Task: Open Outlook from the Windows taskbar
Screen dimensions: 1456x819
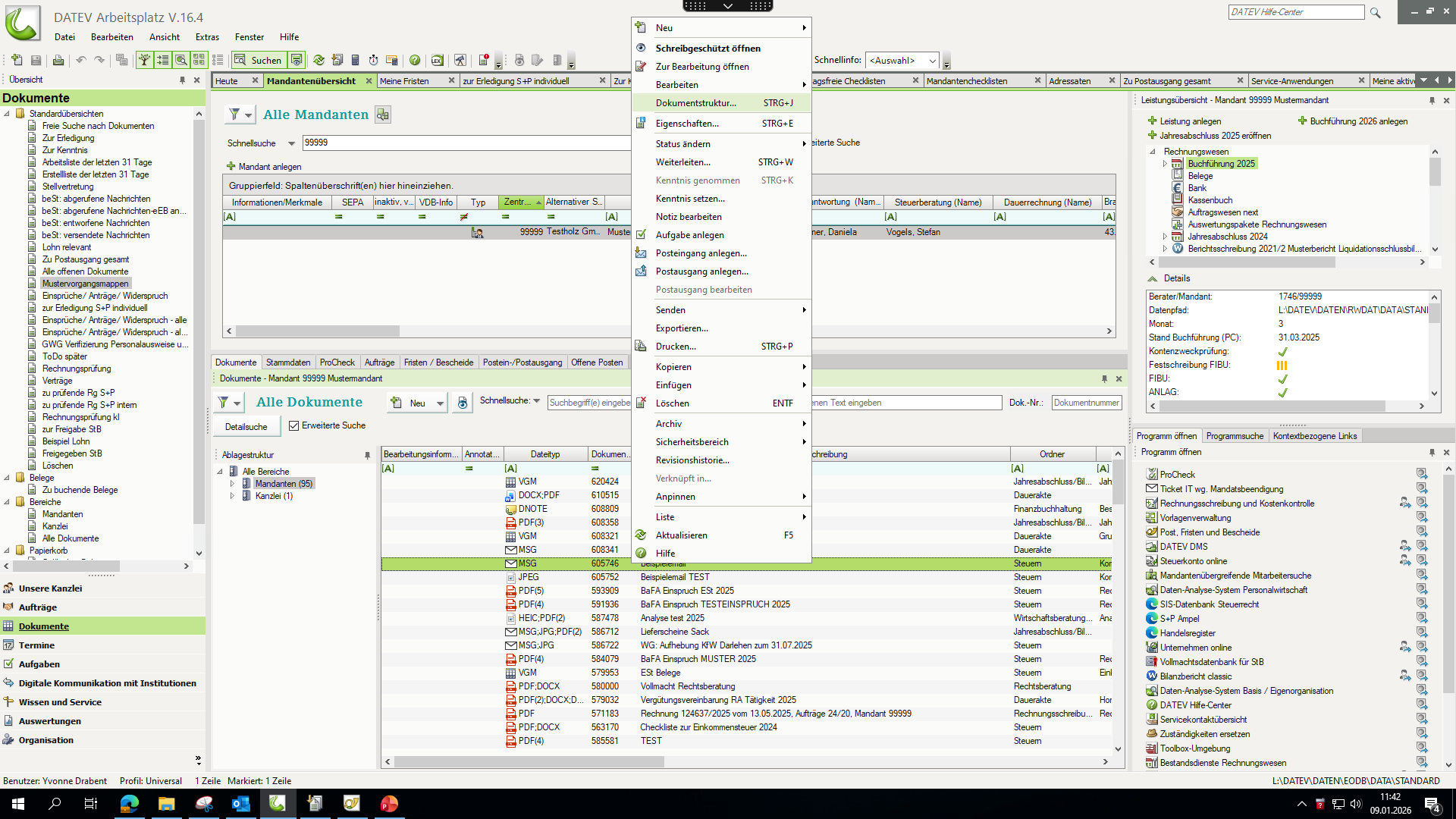Action: tap(241, 804)
